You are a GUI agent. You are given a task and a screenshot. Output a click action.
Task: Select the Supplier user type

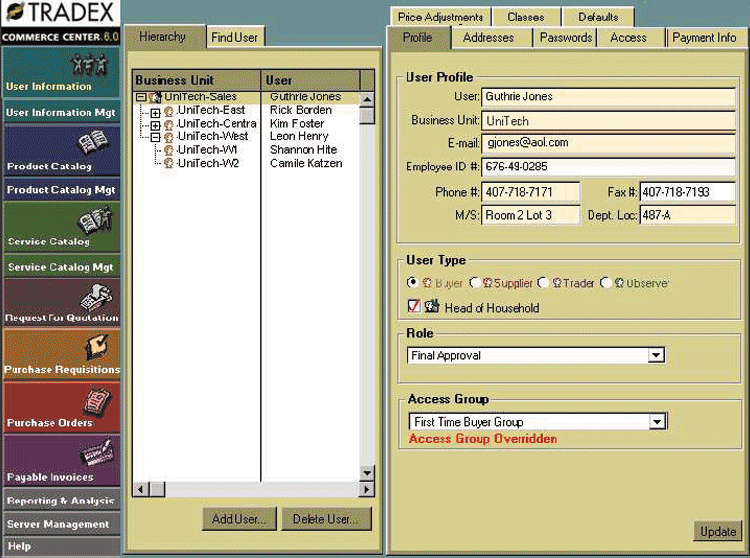click(x=475, y=284)
